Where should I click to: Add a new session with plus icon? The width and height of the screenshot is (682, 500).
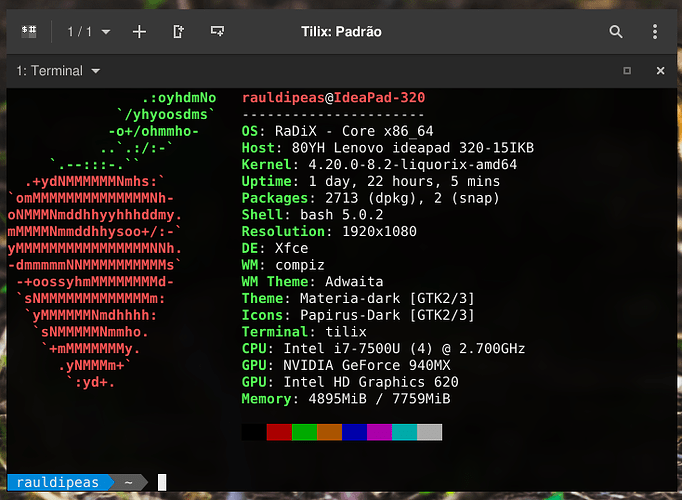(x=139, y=32)
